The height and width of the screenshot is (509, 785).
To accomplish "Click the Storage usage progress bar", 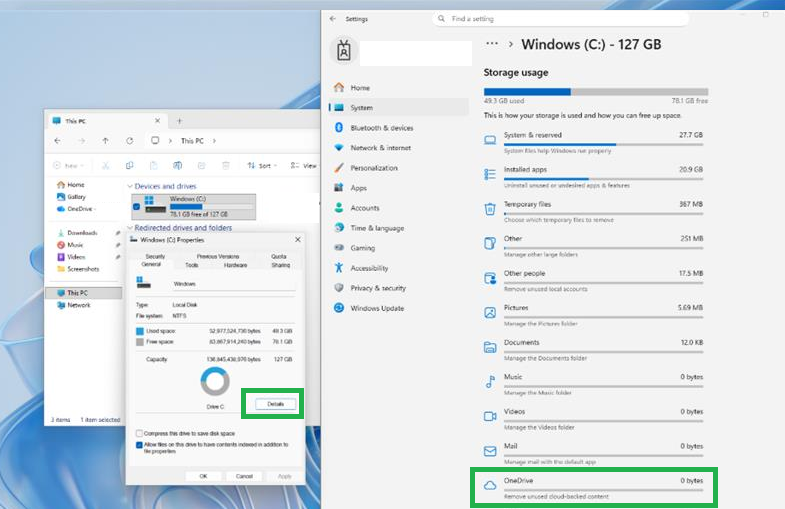I will coord(596,92).
